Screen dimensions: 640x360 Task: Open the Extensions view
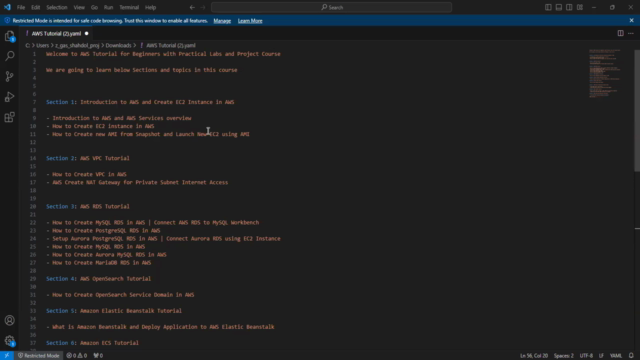pos(9,117)
